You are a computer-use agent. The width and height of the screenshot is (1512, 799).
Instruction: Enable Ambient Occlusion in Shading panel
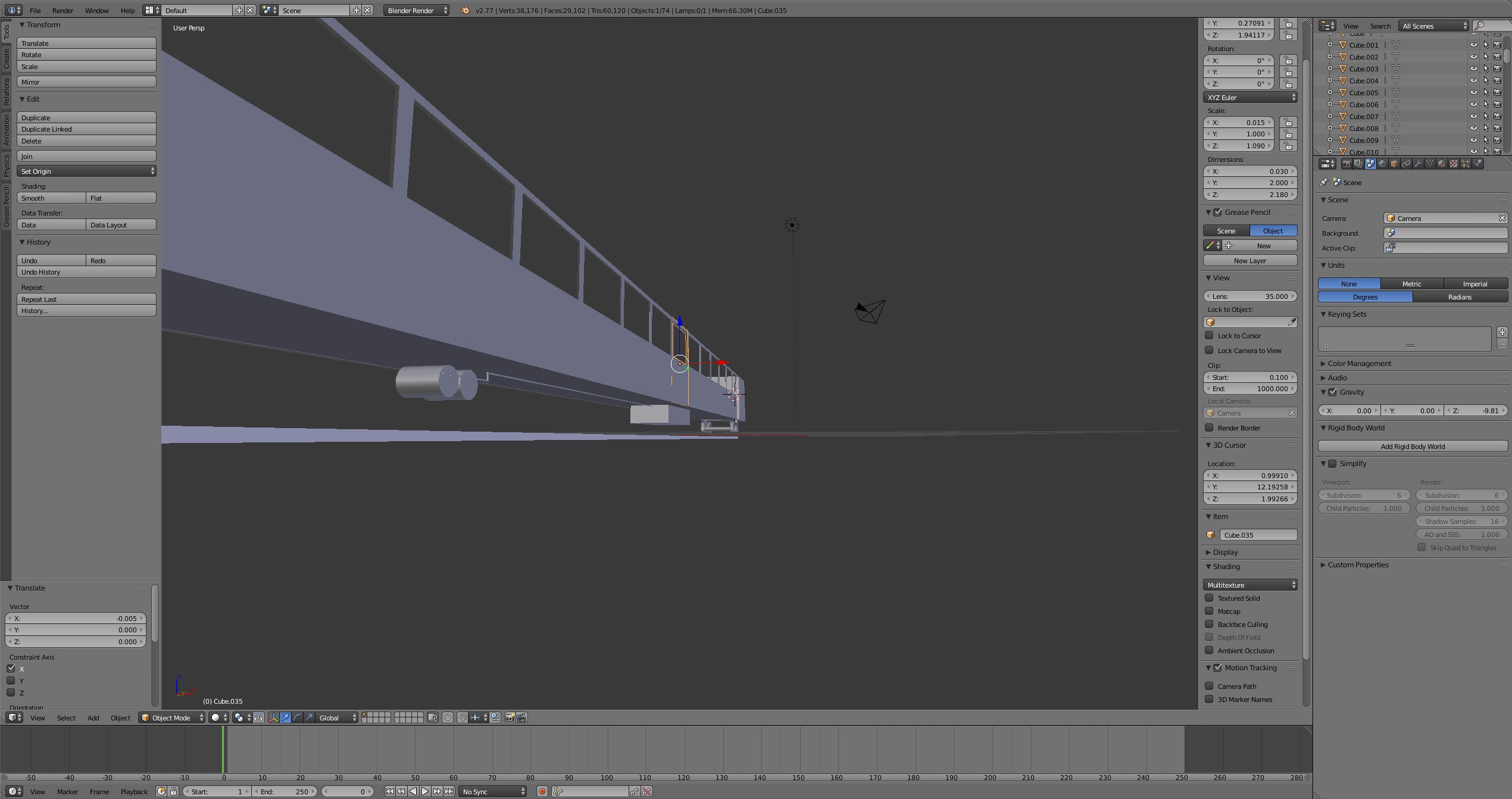click(1209, 650)
